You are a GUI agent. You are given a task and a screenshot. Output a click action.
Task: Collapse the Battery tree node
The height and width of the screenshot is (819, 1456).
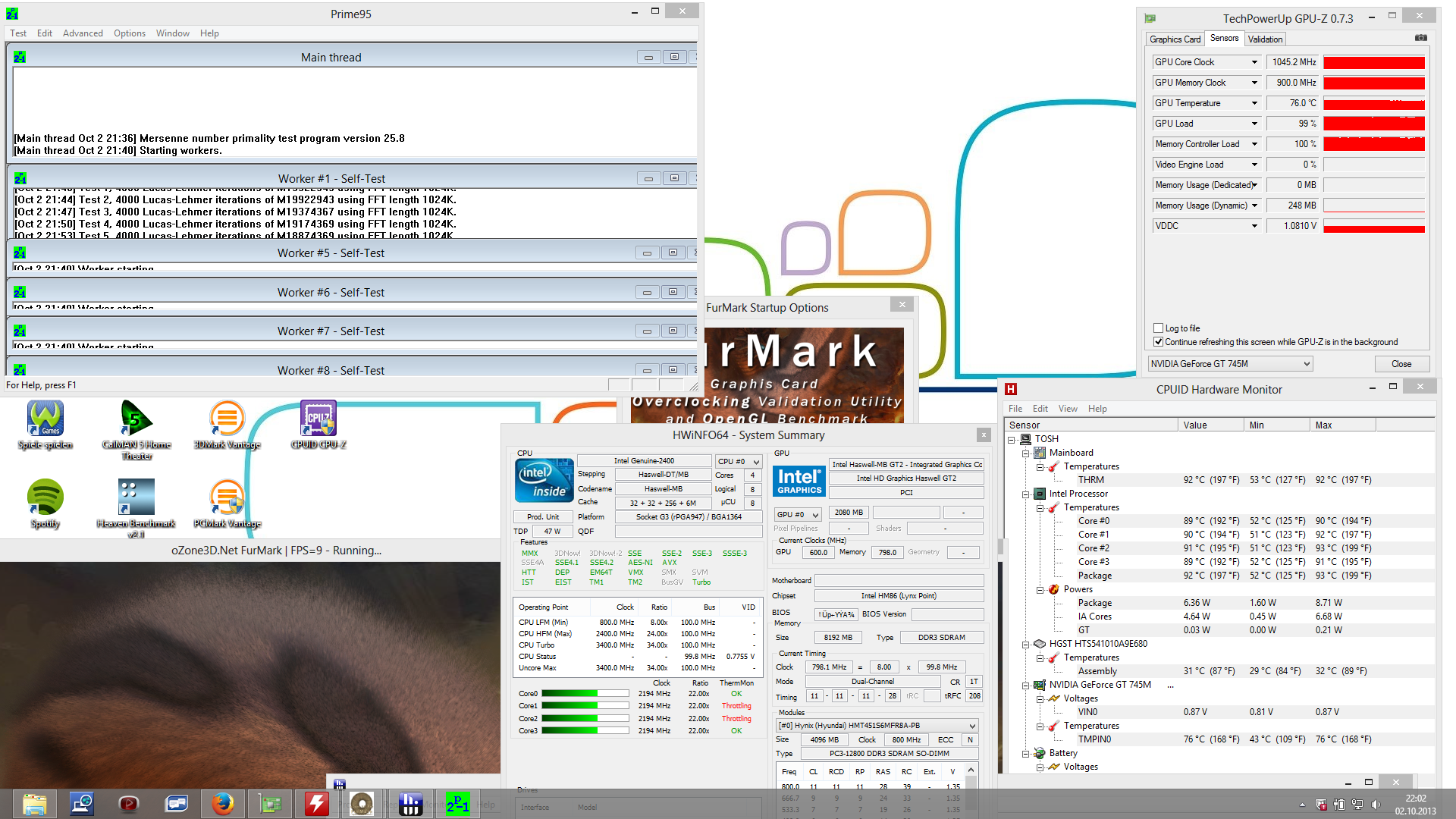pos(1025,754)
